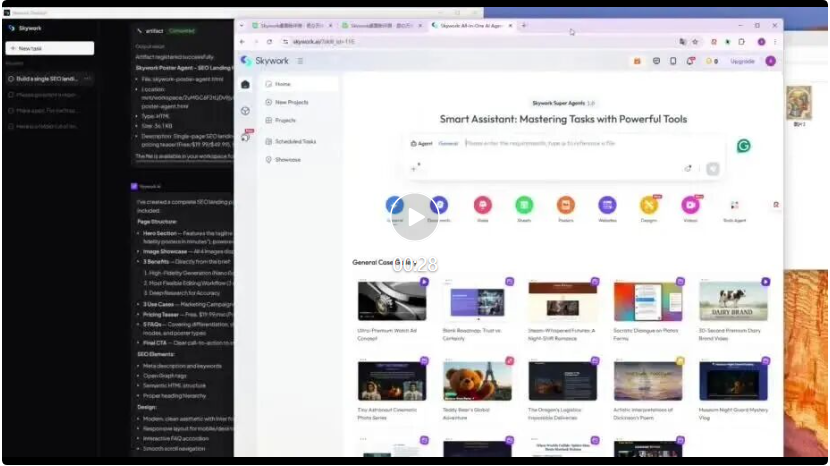Click the send button in prompt box
Viewport: 830px width, 466px height.
(x=713, y=169)
